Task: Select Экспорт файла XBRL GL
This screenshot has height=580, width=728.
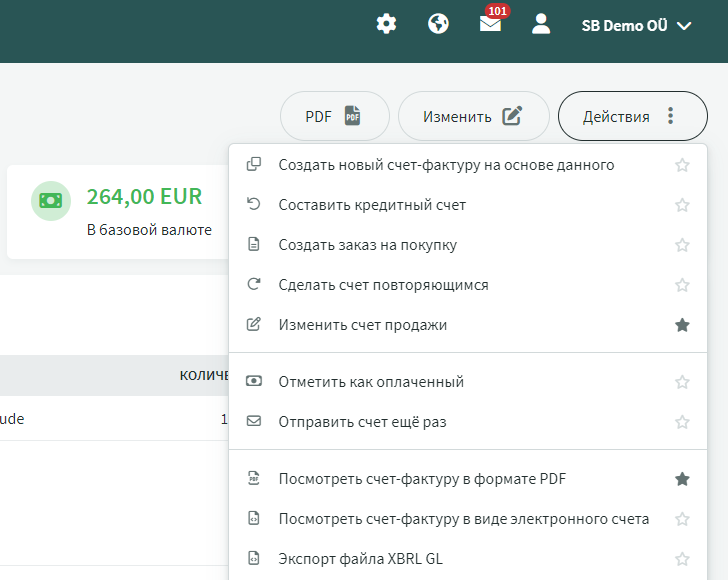Action: tap(468, 559)
